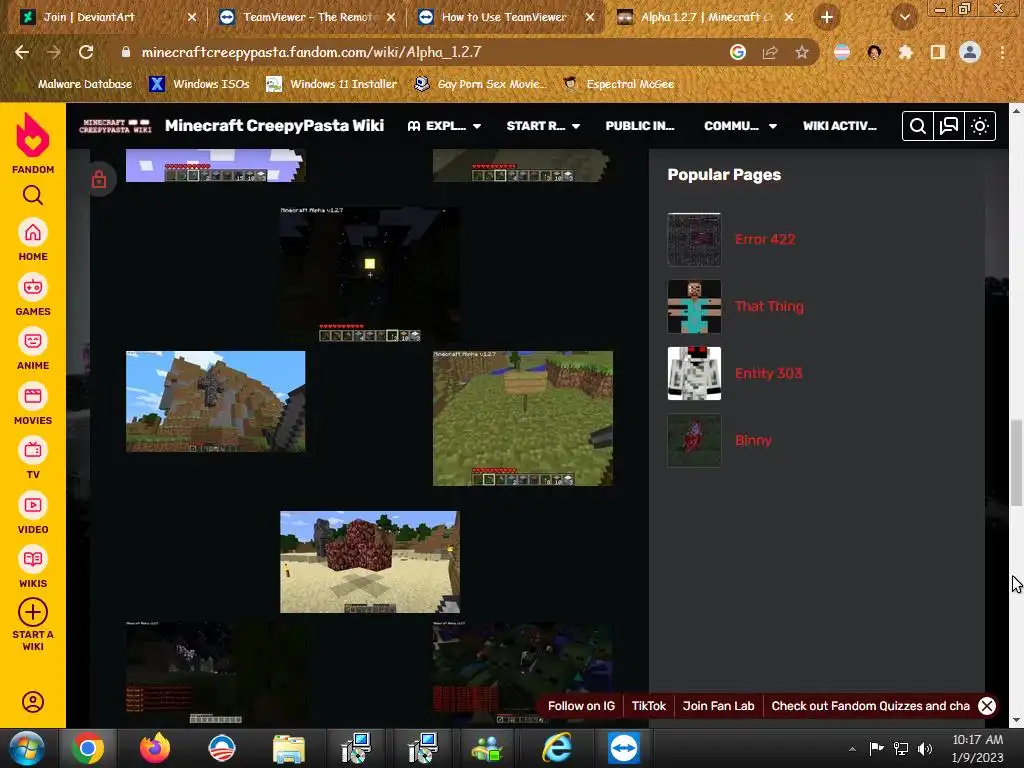Open the Movies section icon
Screen dimensions: 1024x768
(33, 396)
